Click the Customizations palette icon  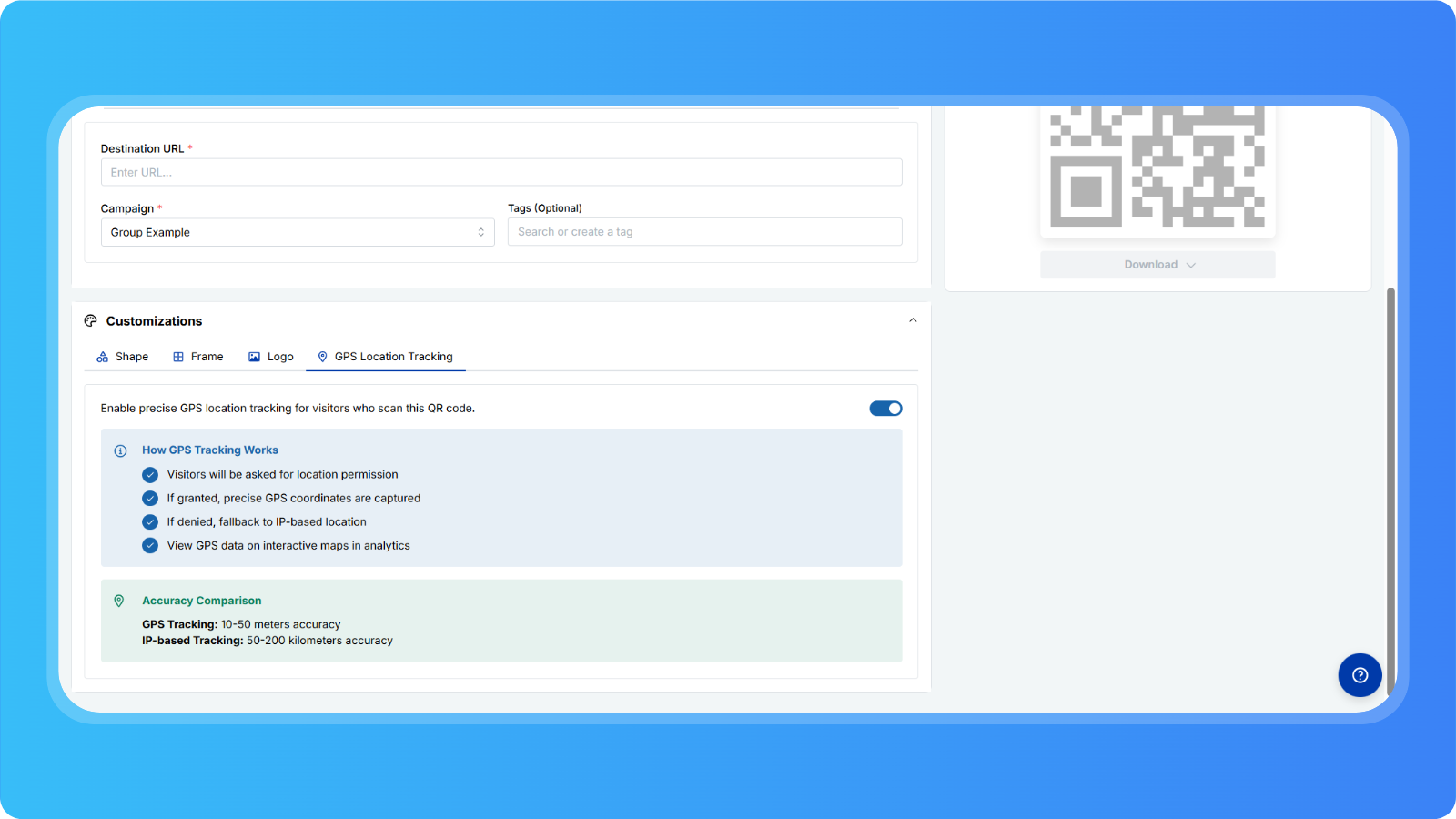tap(90, 320)
